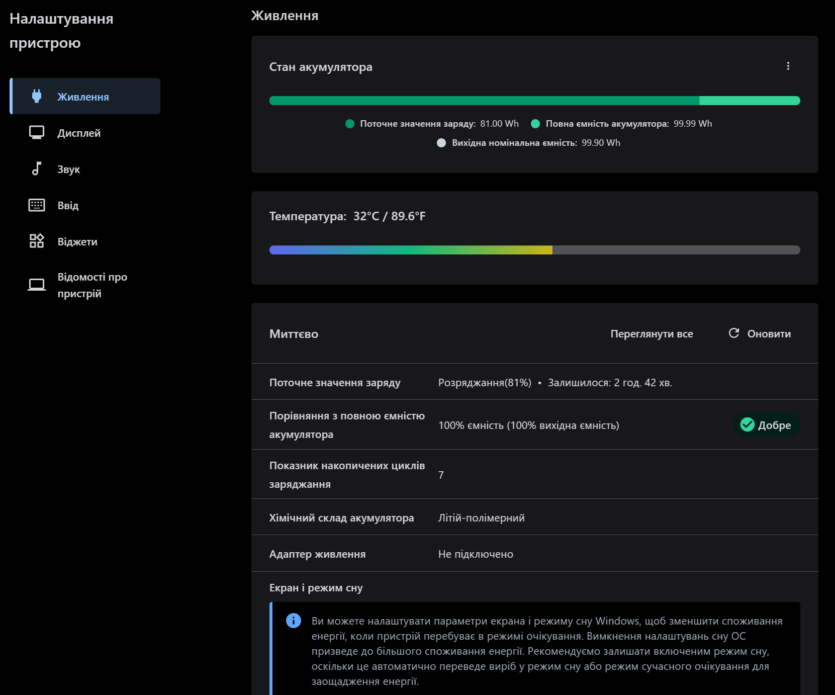Click the plug icon beside Живлення
Screen dimensions: 835x695
tap(36, 96)
